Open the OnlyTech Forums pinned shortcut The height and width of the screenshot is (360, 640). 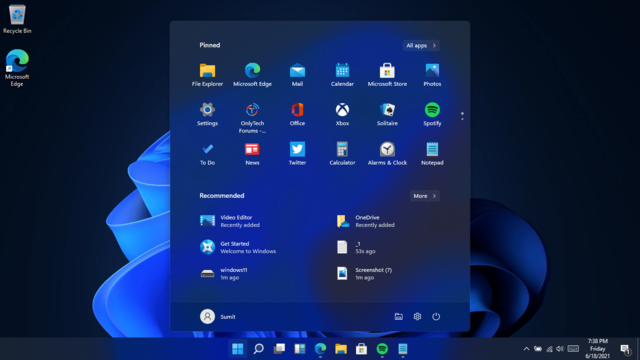pyautogui.click(x=252, y=118)
